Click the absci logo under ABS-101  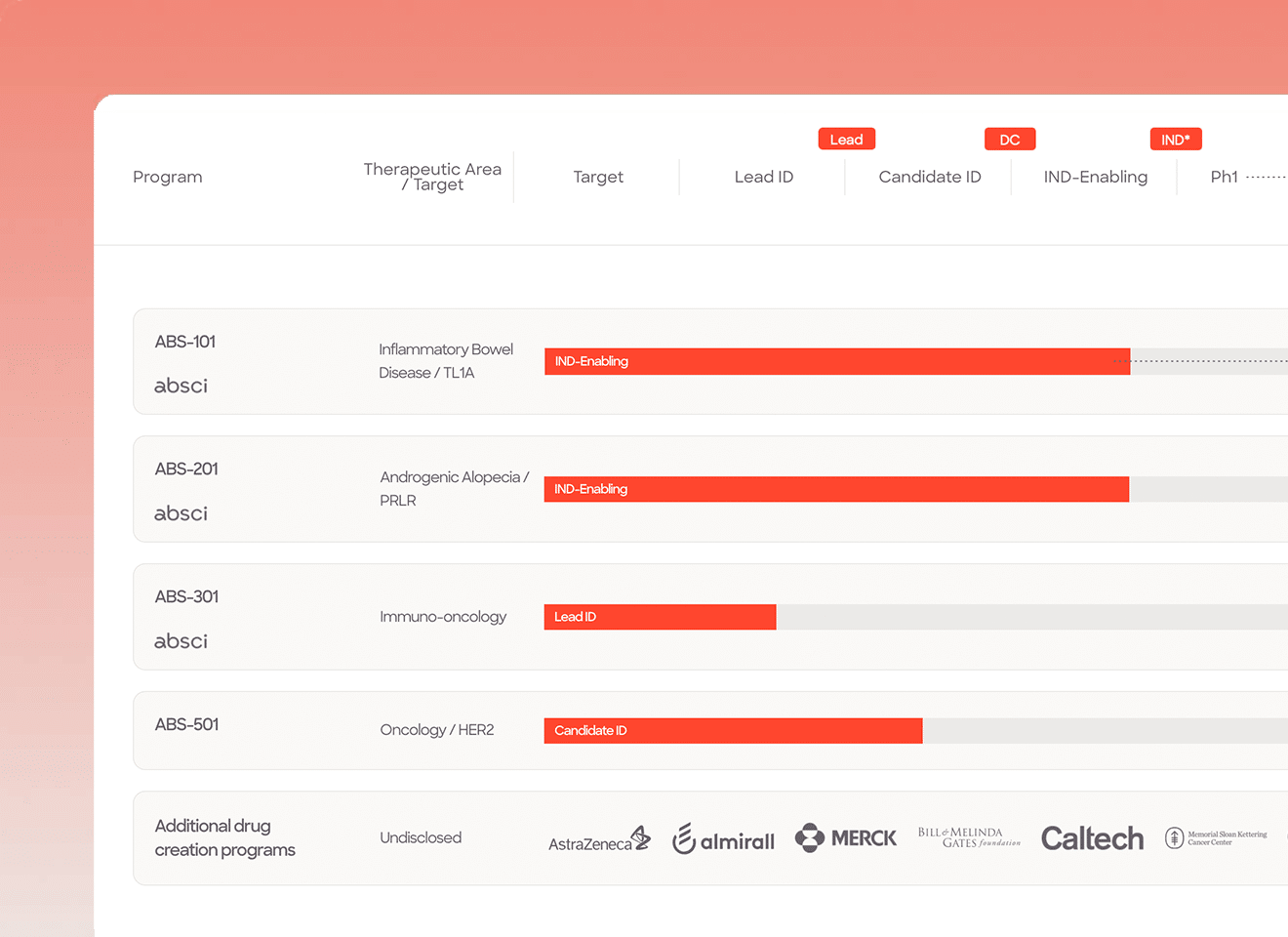tap(181, 386)
